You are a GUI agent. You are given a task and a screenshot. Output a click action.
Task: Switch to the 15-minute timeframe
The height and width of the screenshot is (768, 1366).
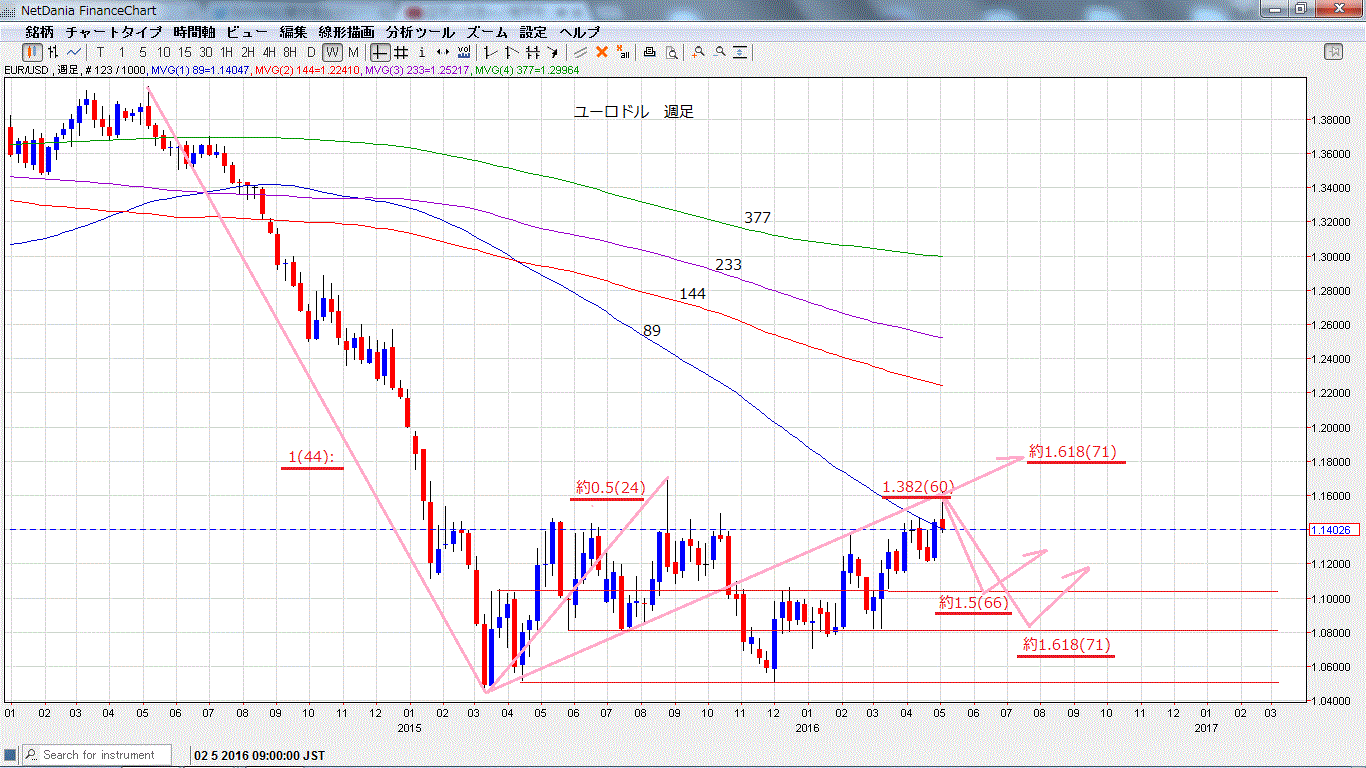click(184, 51)
